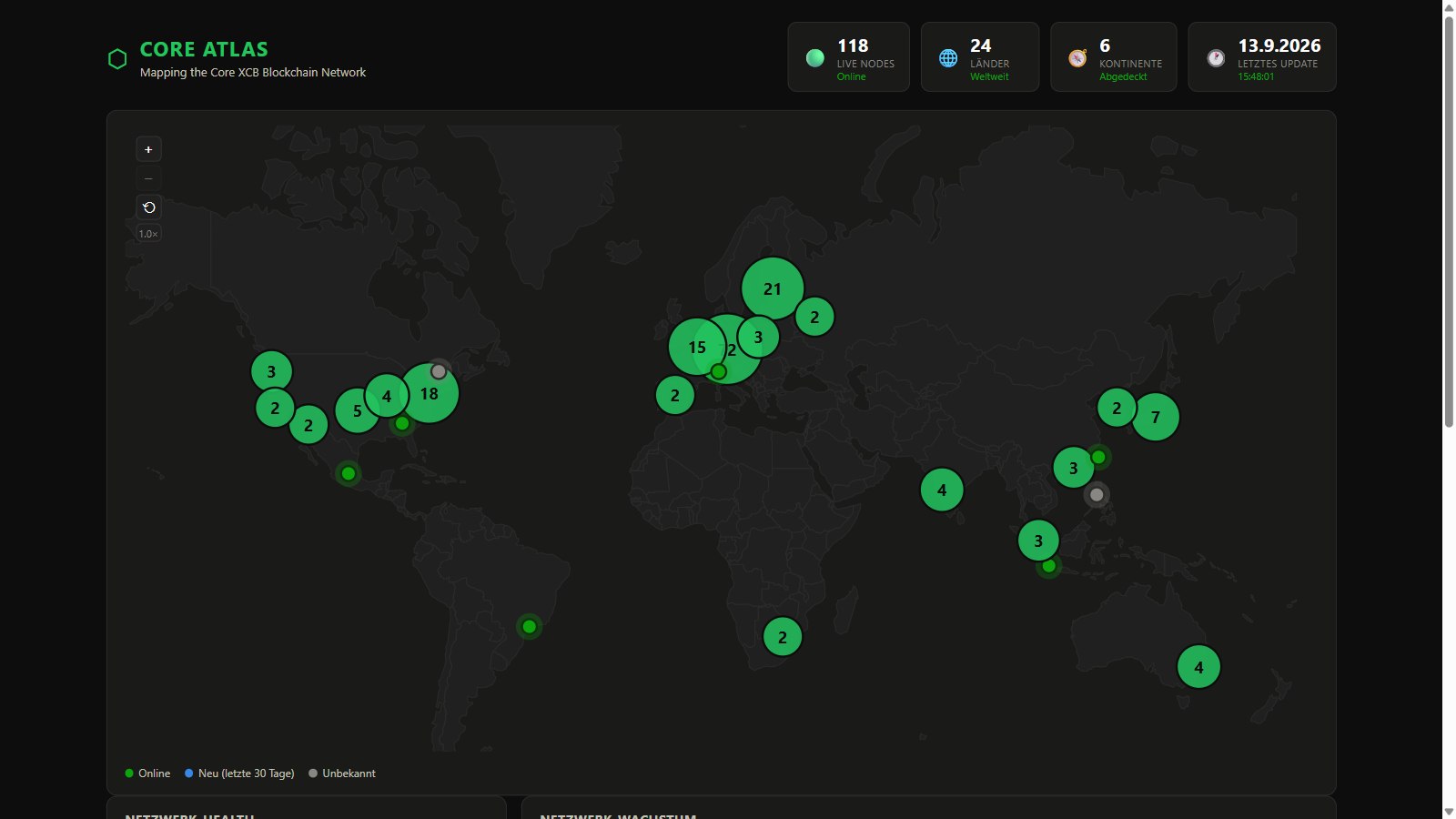
Task: Open the 18-node cluster on US East Coast
Action: click(x=429, y=393)
